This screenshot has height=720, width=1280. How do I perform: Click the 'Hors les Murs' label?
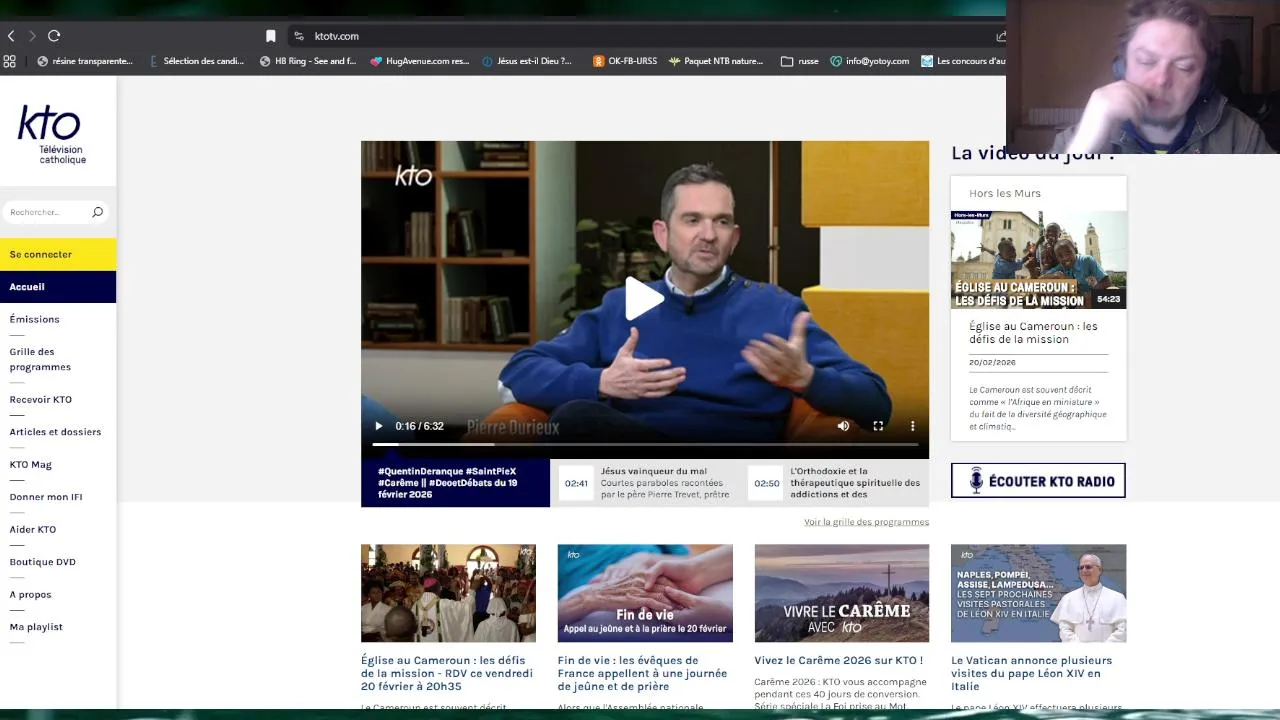click(1004, 193)
